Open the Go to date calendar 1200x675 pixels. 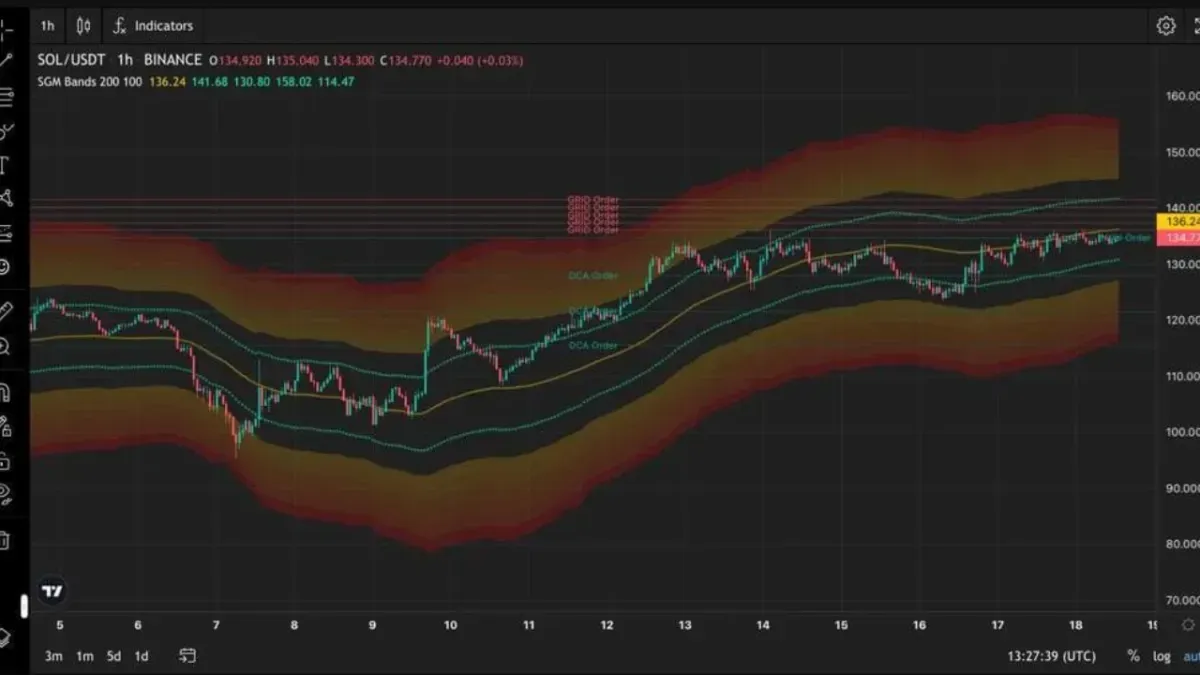(187, 656)
